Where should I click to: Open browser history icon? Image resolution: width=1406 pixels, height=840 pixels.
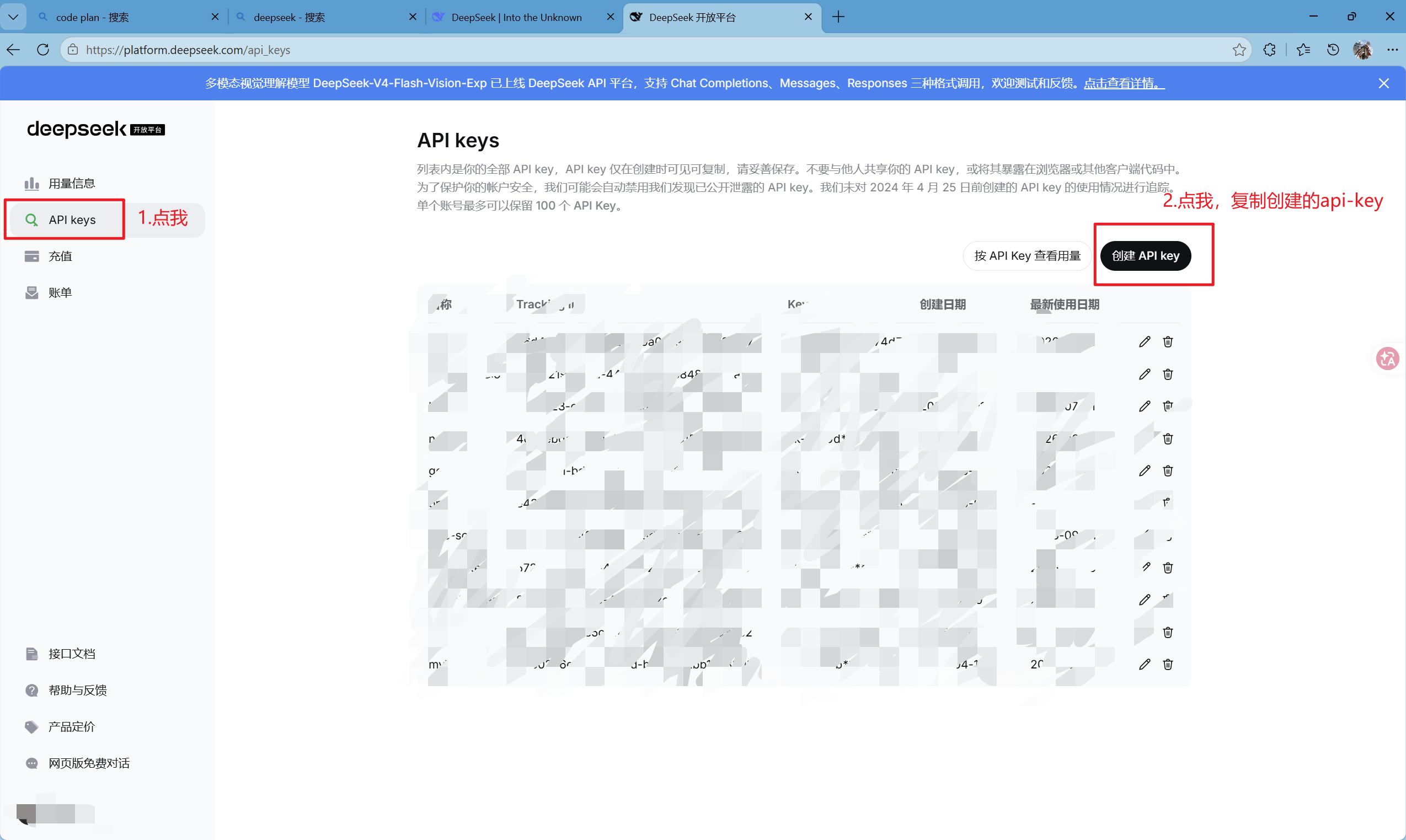1333,50
